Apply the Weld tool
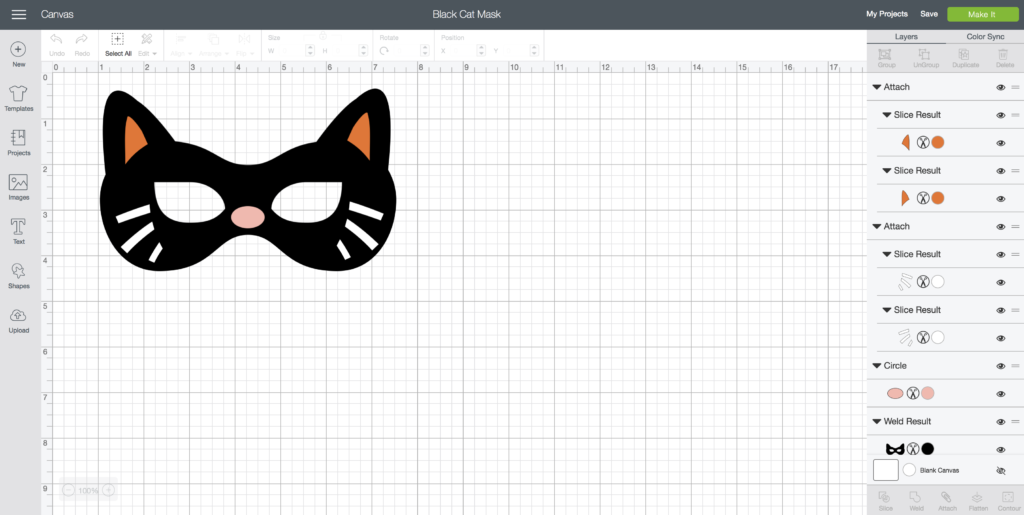Screen dimensions: 1024x515 (x=916, y=501)
